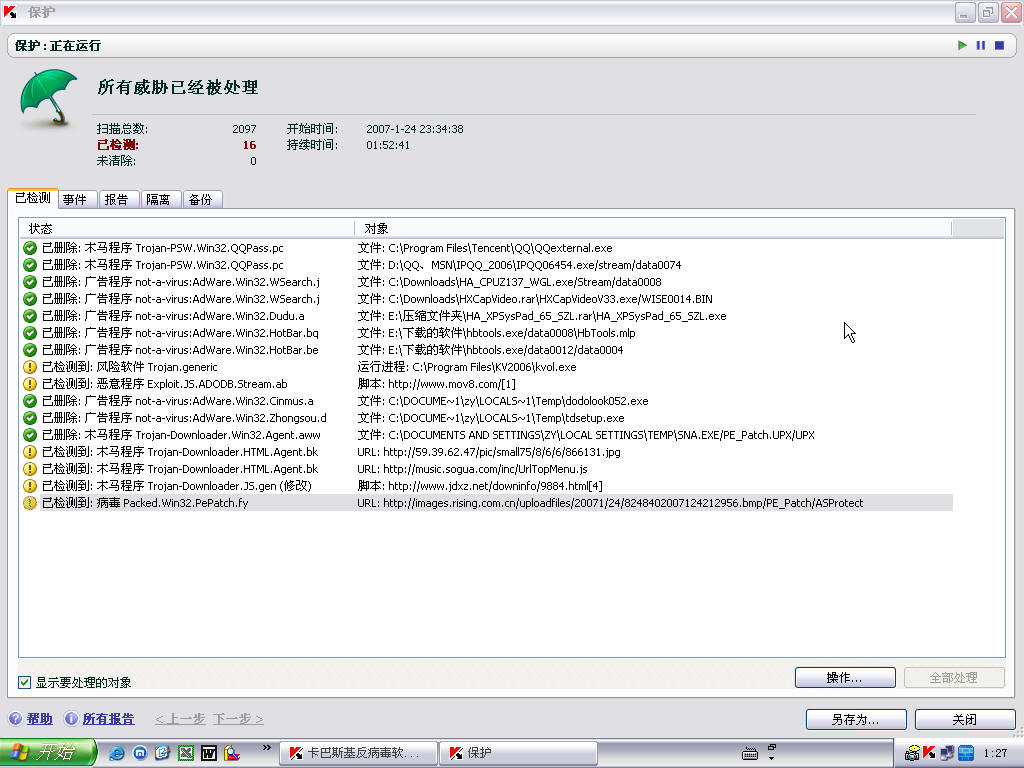Select the AdWare.Win32.HotBar.bq row
Viewport: 1024px width, 768px height.
(x=486, y=333)
